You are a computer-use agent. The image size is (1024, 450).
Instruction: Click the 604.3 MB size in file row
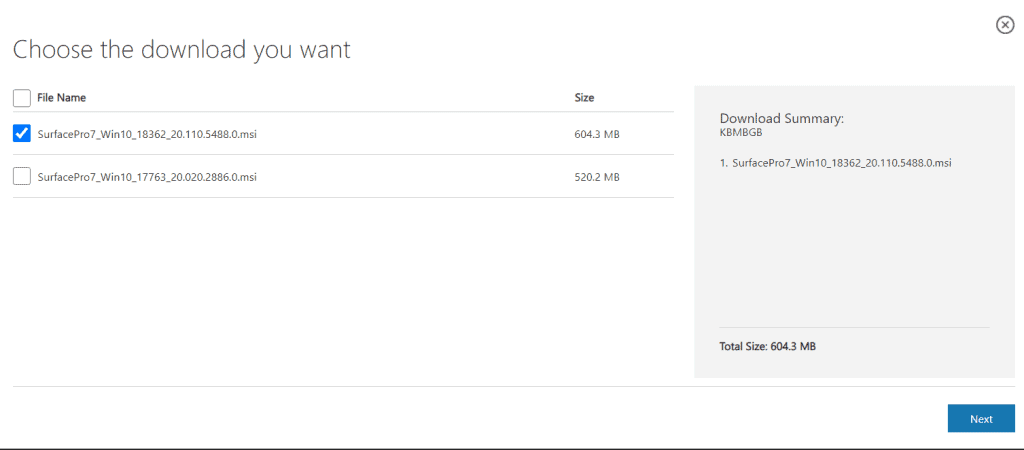(597, 134)
